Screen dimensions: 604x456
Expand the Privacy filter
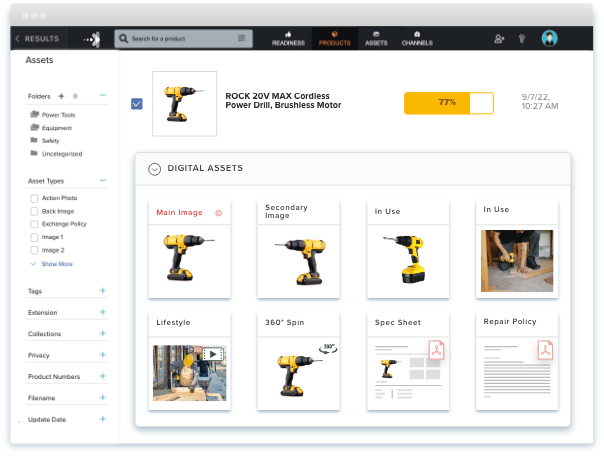coord(102,355)
